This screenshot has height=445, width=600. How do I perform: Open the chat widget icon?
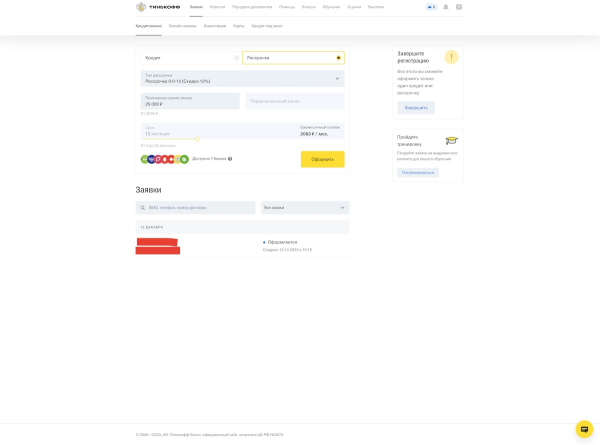(x=584, y=429)
